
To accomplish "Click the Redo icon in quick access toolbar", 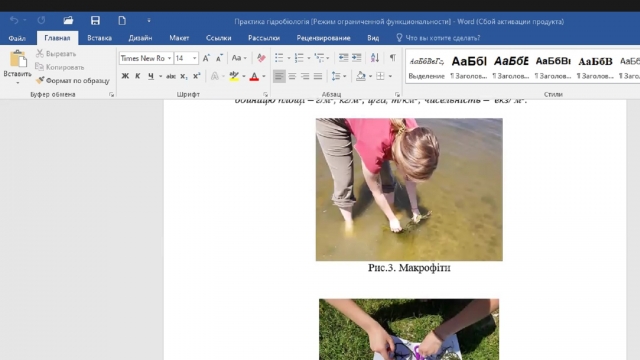I will 41,20.
